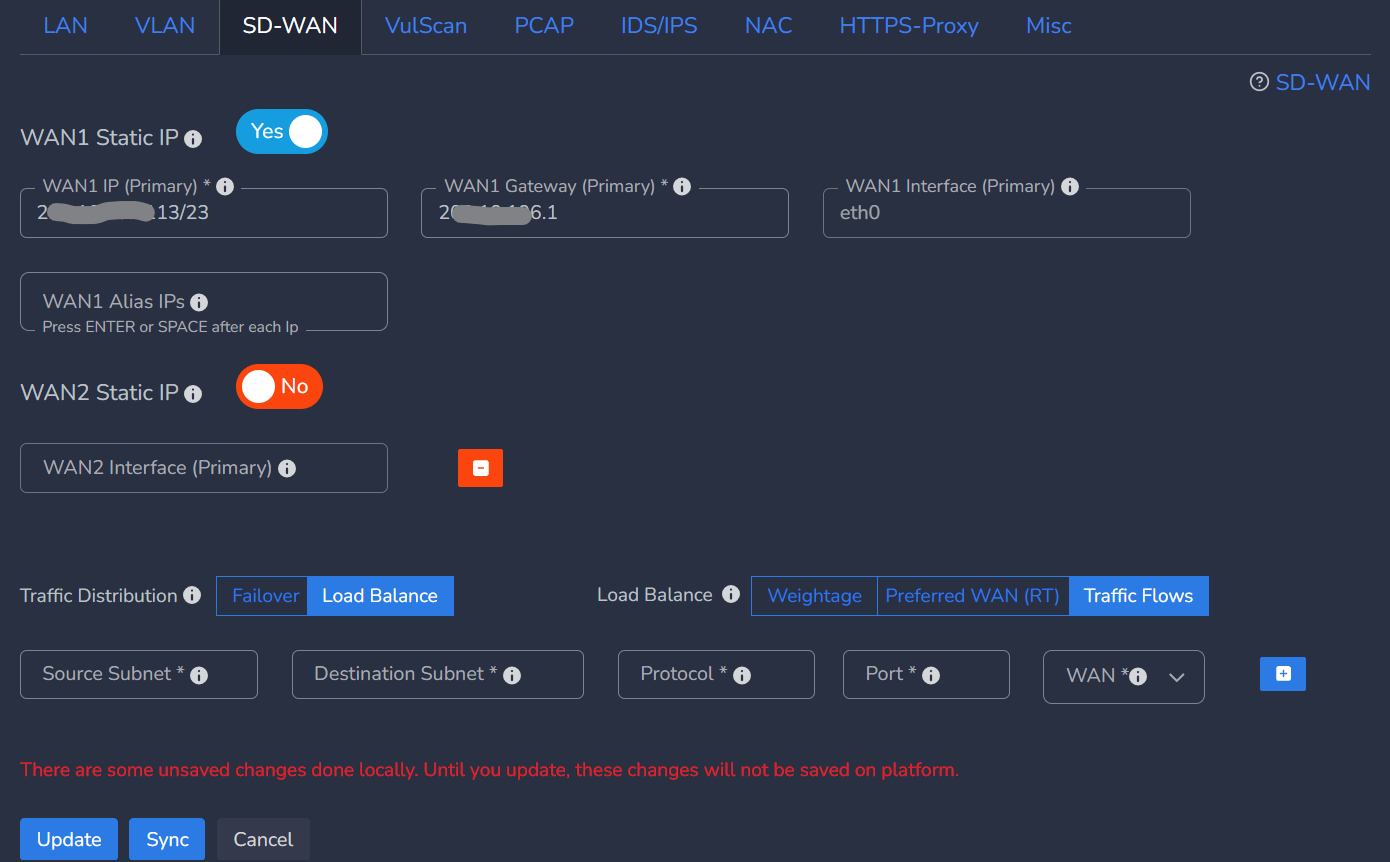
Task: Switch to the IDS/IPS tab
Action: point(658,26)
